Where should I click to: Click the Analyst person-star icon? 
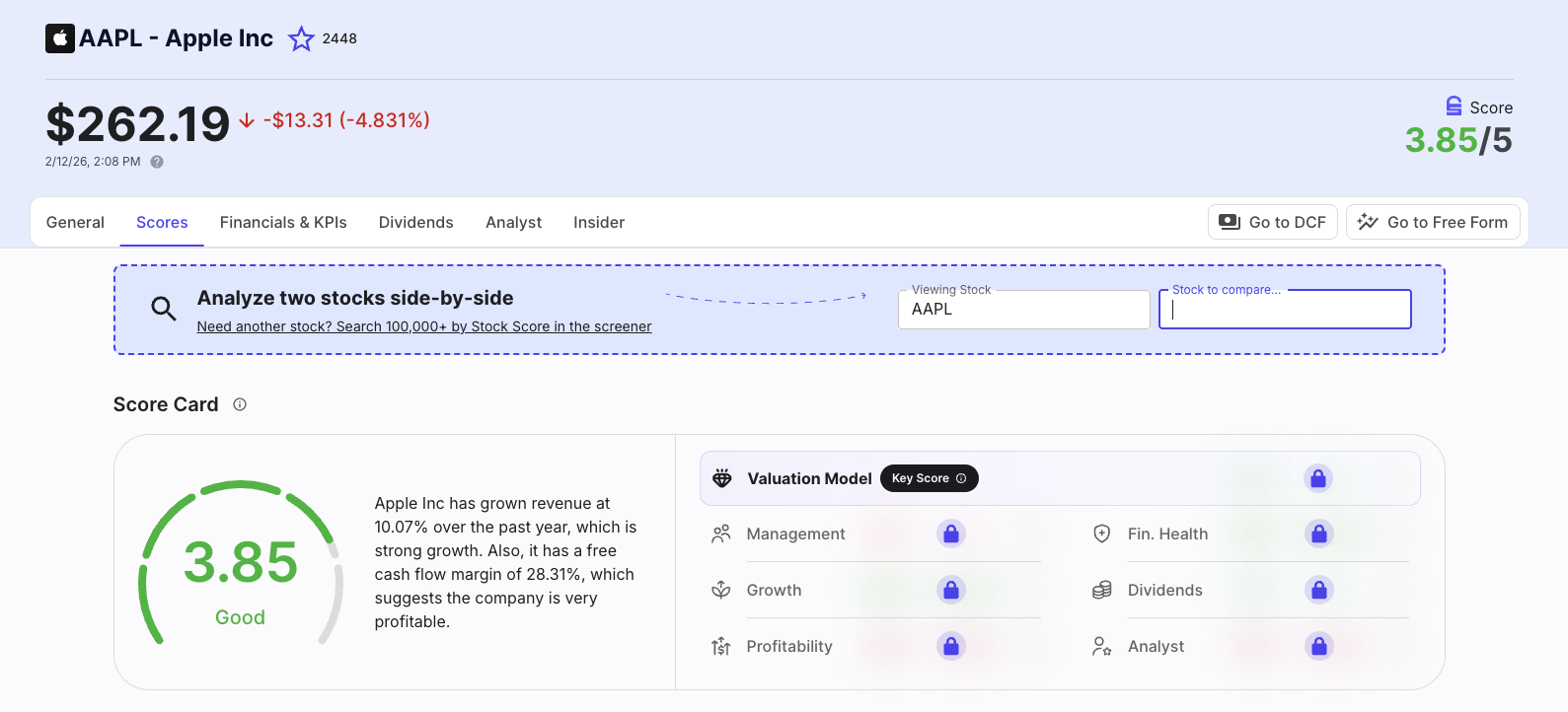coord(1102,646)
